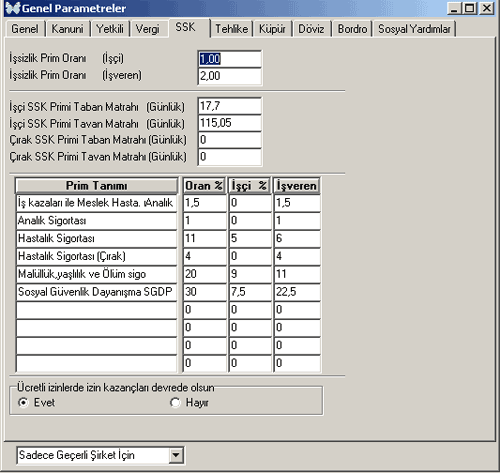Select the Döviz tab
The width and height of the screenshot is (500, 473).
pos(311,29)
